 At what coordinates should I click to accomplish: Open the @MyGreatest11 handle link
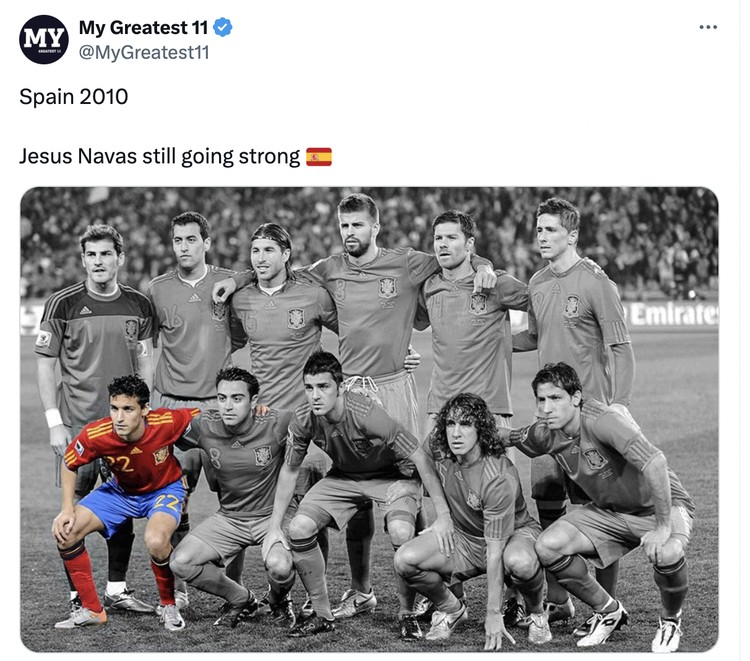tap(144, 52)
